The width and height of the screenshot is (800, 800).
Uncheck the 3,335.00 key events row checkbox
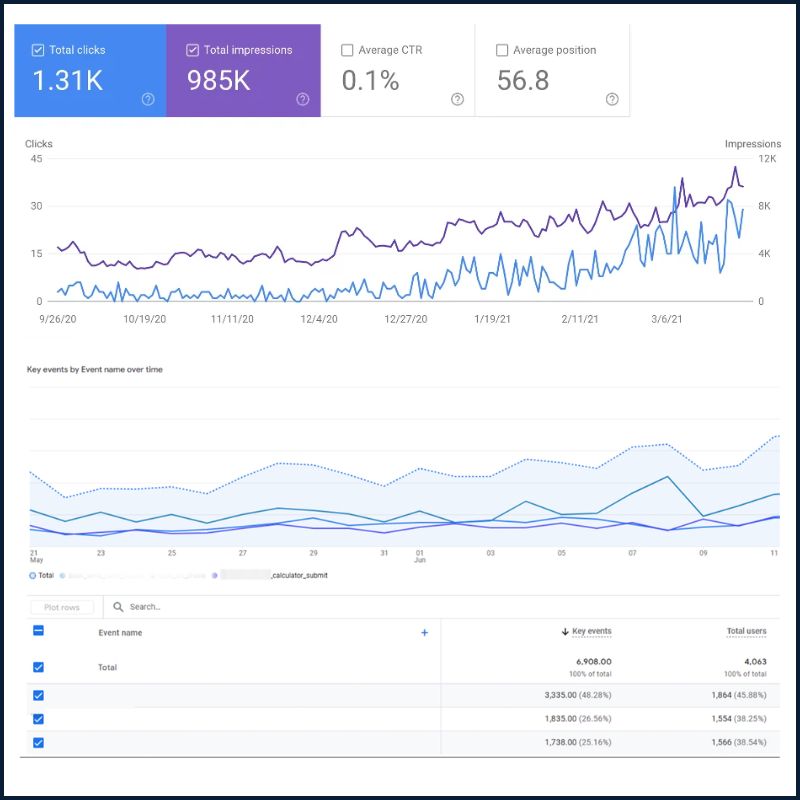(38, 695)
